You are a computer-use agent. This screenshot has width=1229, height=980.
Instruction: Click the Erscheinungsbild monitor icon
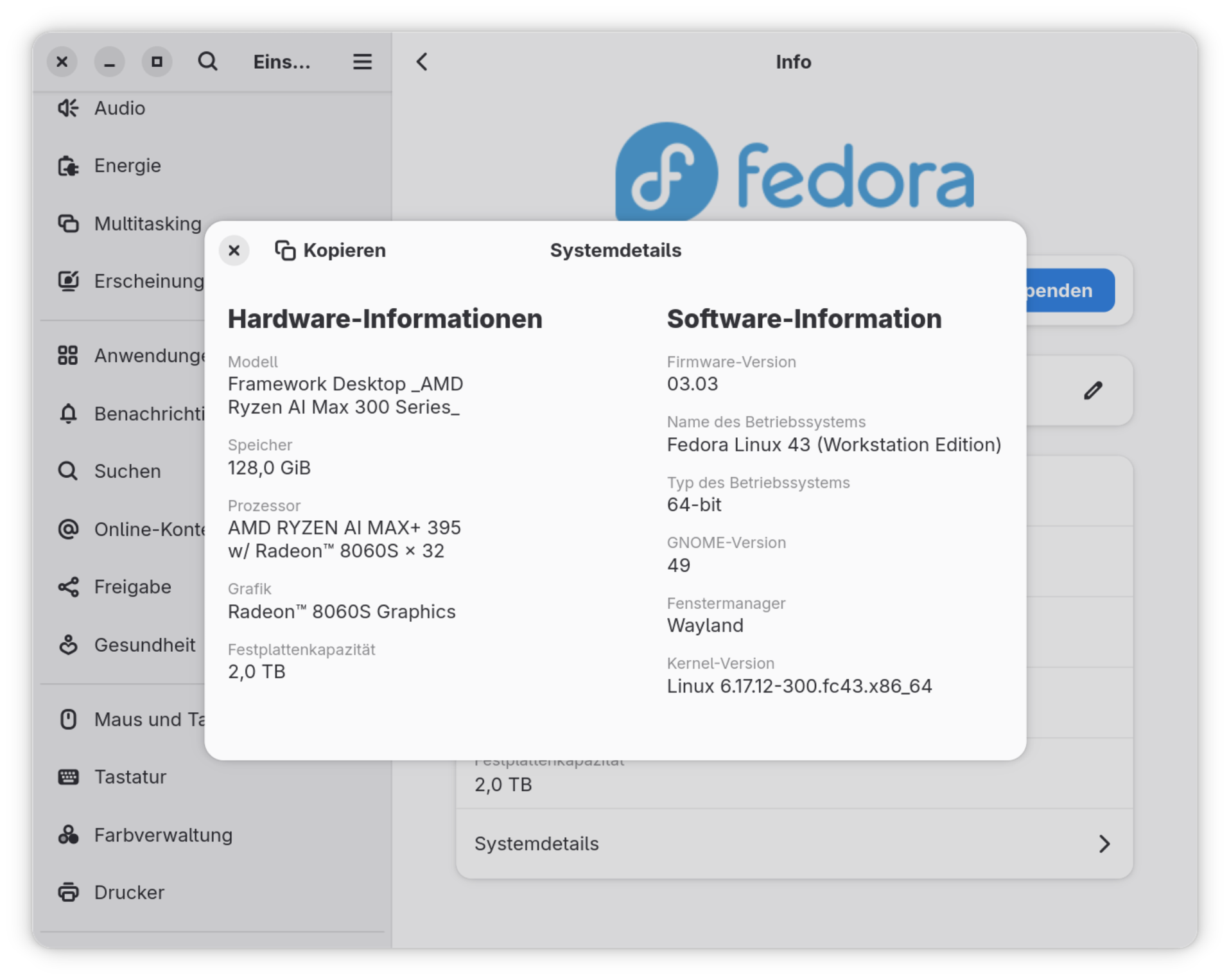pyautogui.click(x=68, y=281)
